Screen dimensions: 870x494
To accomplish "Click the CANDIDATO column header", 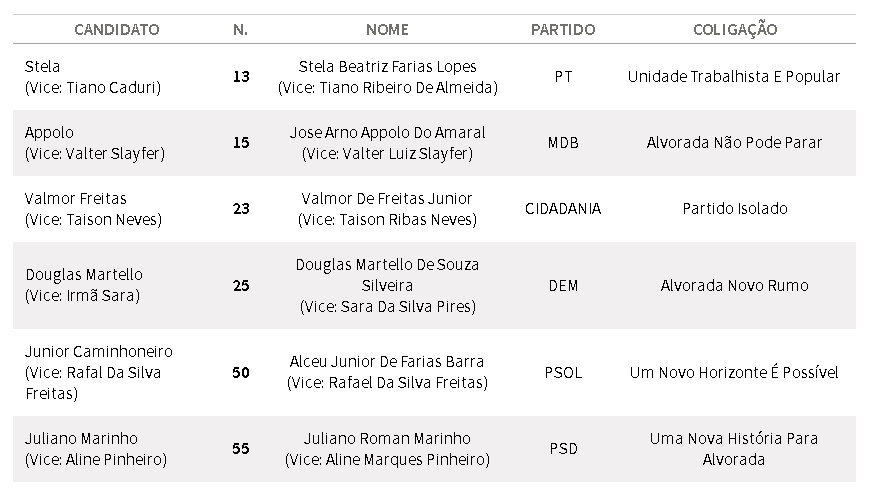I will pyautogui.click(x=117, y=29).
